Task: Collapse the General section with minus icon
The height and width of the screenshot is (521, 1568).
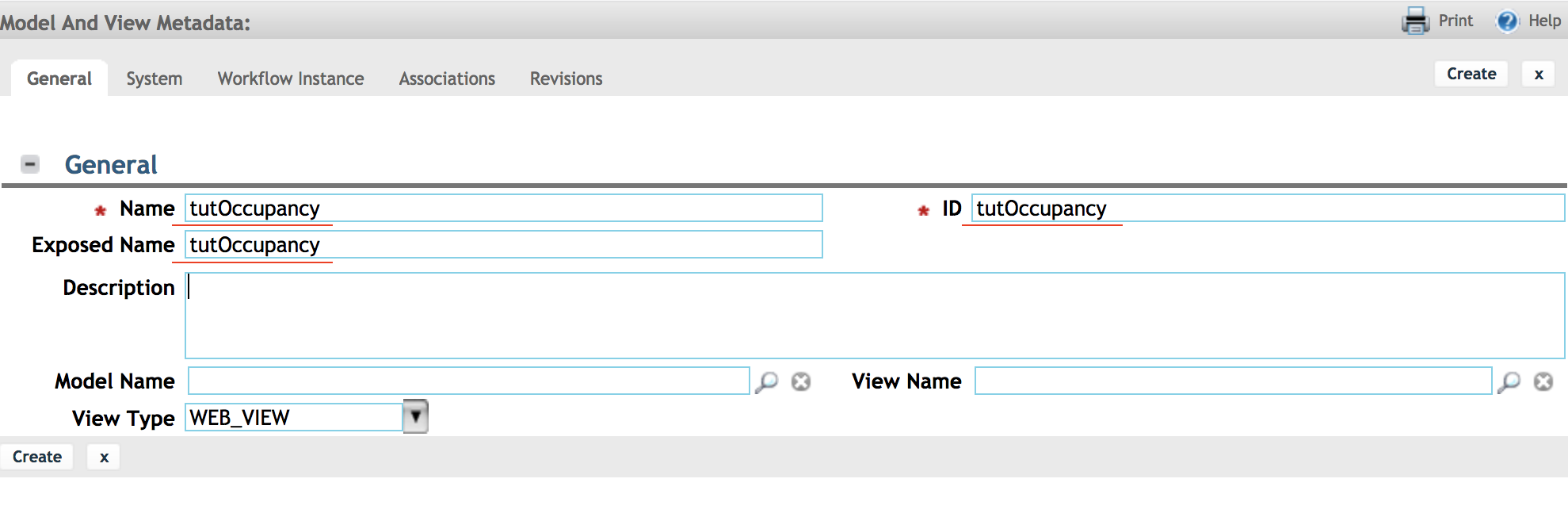Action: click(30, 164)
